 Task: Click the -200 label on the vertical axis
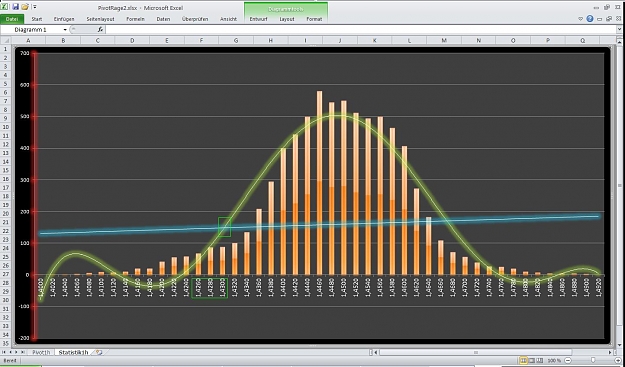(x=24, y=338)
